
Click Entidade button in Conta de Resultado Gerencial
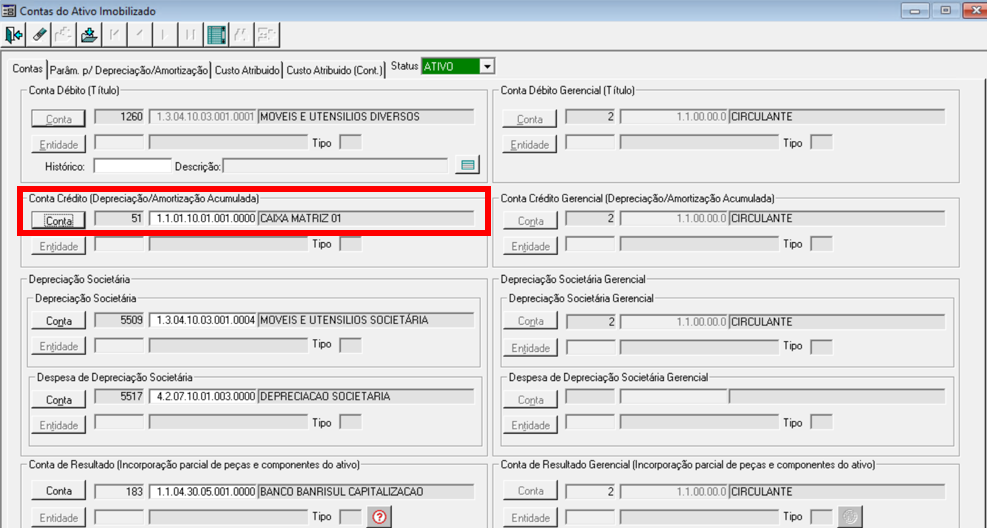[530, 517]
